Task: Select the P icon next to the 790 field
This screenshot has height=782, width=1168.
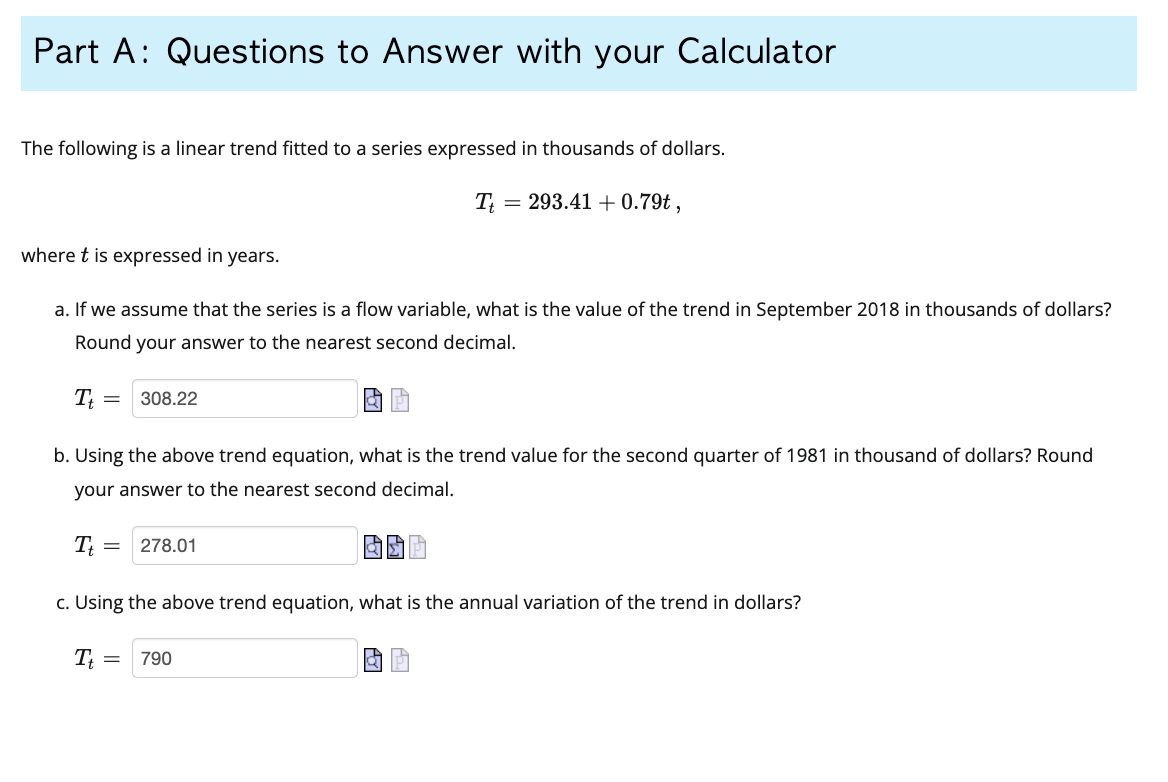Action: [x=399, y=659]
